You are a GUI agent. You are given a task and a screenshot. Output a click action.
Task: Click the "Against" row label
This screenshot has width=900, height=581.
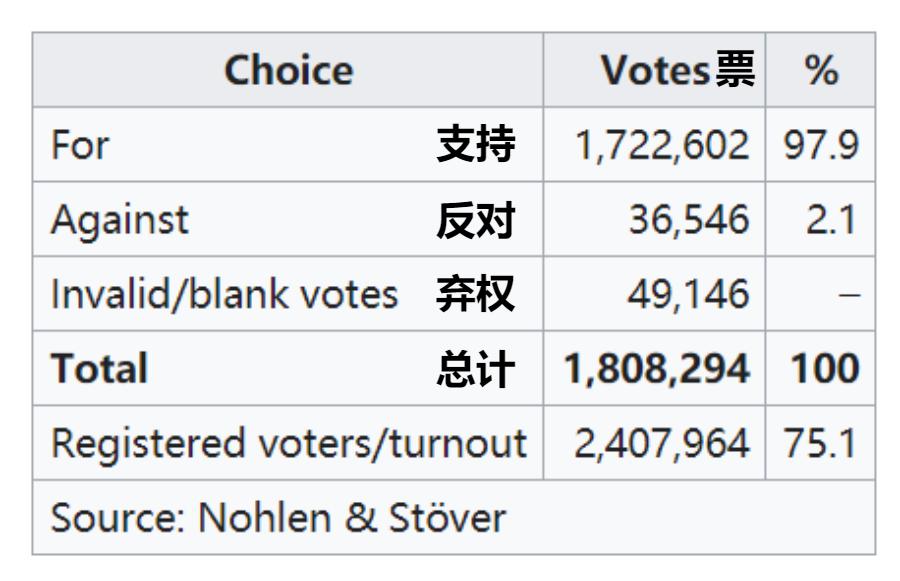coord(119,220)
